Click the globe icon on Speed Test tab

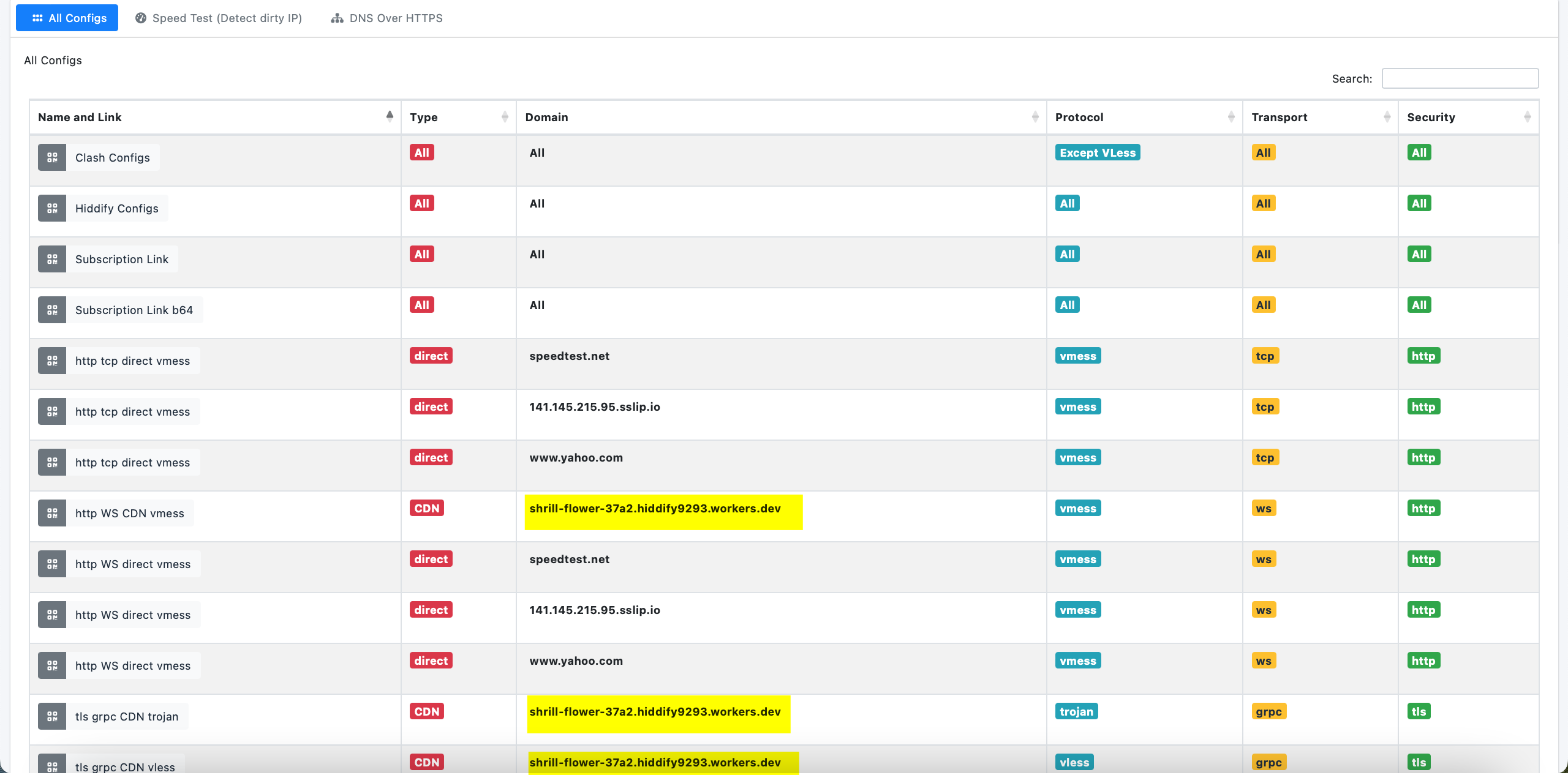point(140,18)
